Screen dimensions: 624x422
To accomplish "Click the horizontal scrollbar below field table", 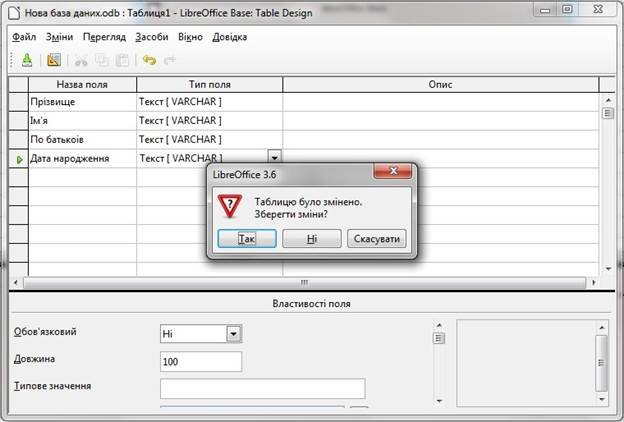I will pyautogui.click(x=304, y=283).
